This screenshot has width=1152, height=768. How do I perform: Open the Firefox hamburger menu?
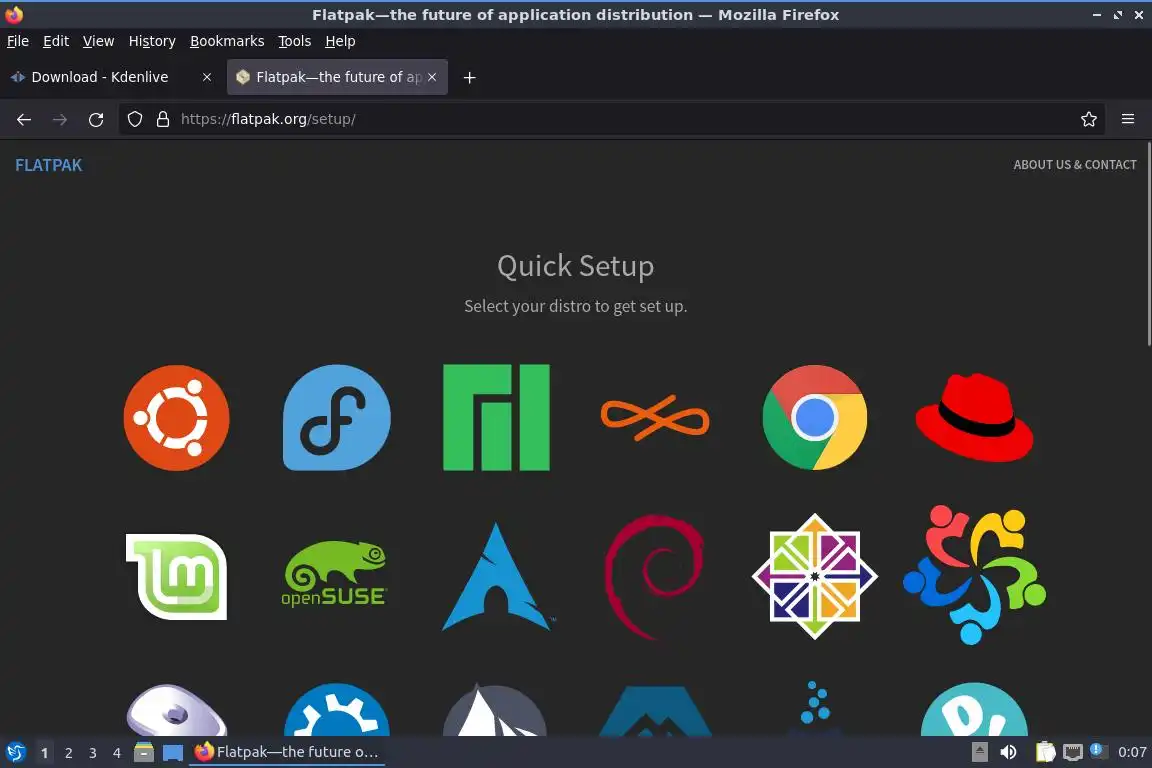[1128, 119]
